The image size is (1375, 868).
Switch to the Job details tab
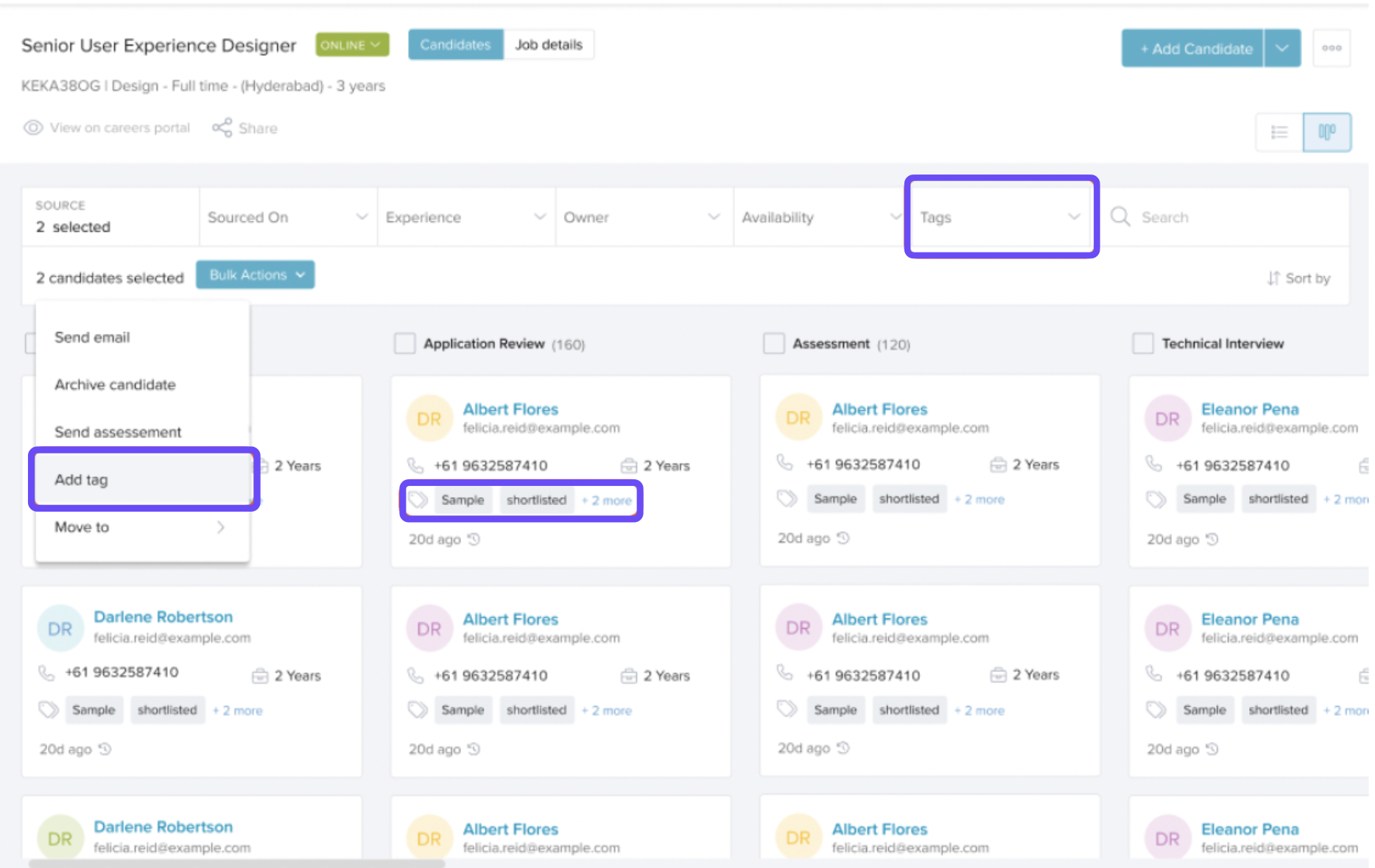[x=548, y=45]
